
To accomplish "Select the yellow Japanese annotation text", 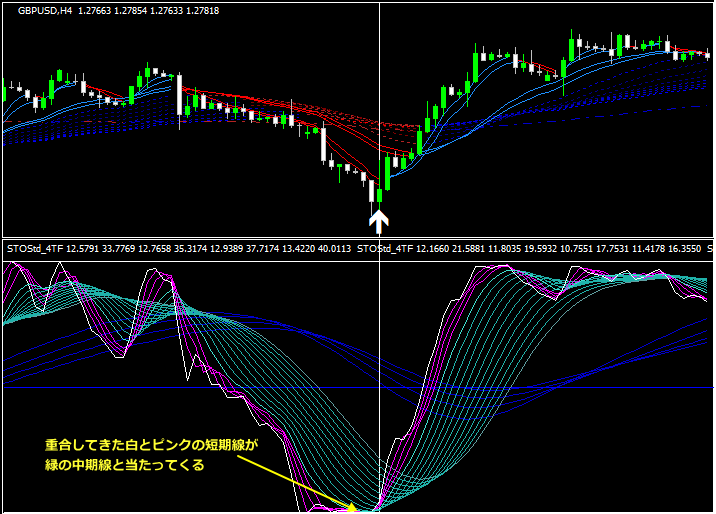I will 151,454.
